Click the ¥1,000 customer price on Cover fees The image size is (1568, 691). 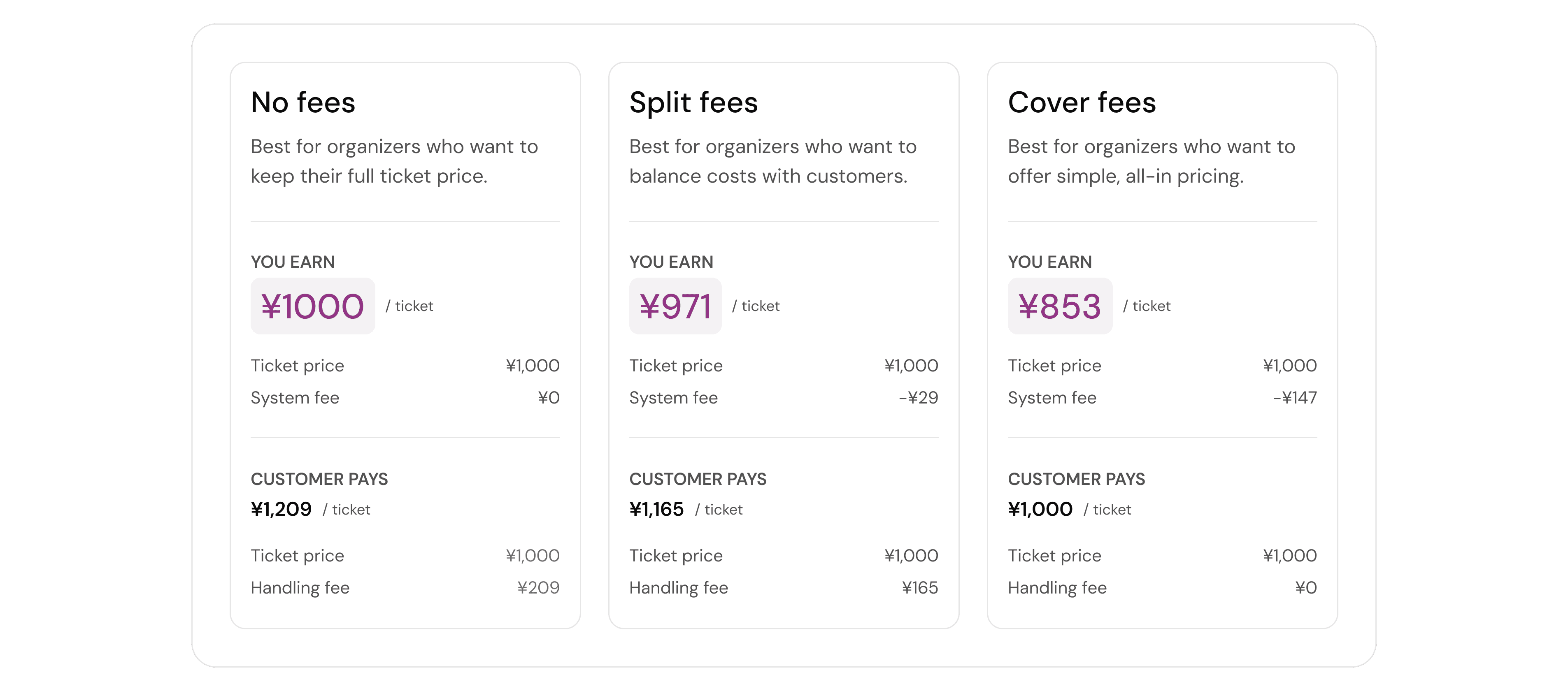[x=1041, y=508]
